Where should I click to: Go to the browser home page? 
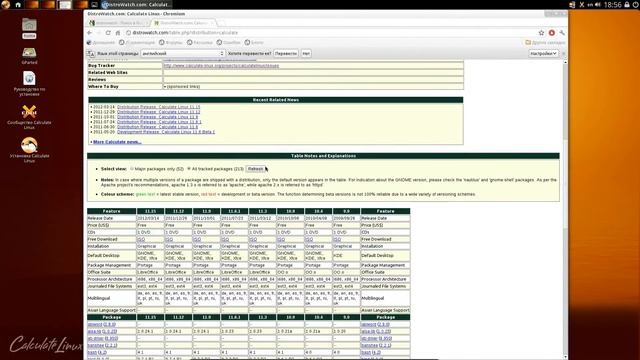(x=118, y=33)
